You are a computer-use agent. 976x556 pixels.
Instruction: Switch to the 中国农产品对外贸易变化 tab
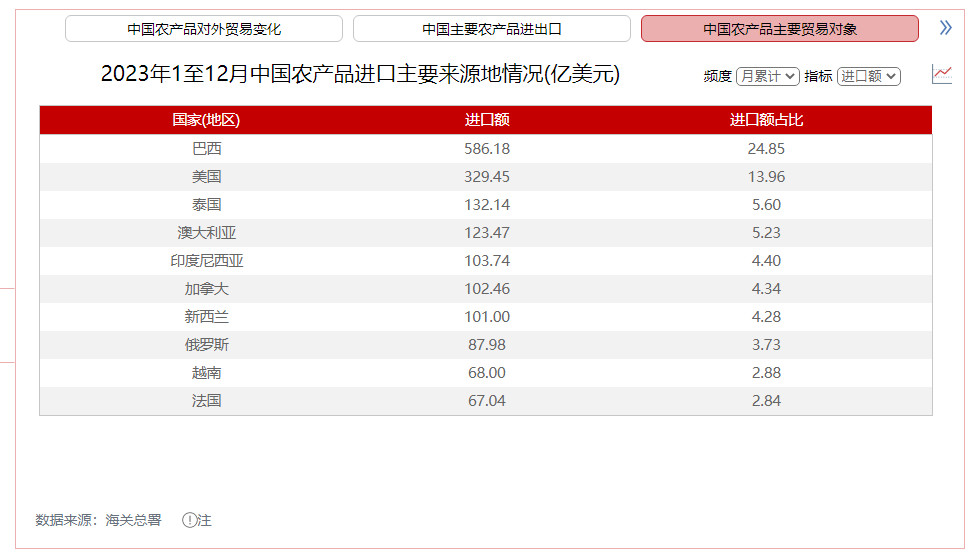click(x=204, y=29)
